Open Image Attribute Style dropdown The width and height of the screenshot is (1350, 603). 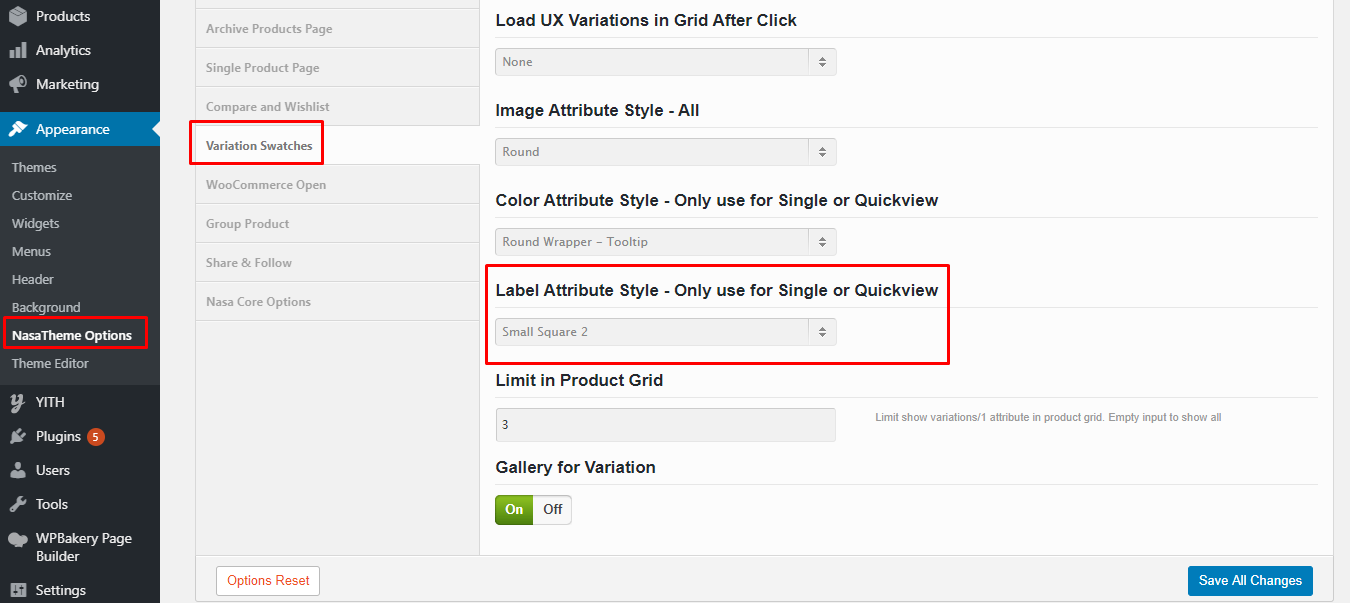(x=665, y=152)
